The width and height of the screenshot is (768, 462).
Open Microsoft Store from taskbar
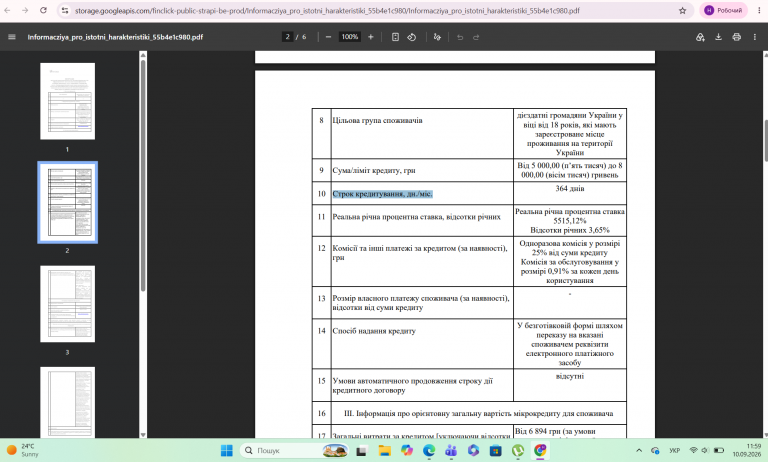[496, 450]
